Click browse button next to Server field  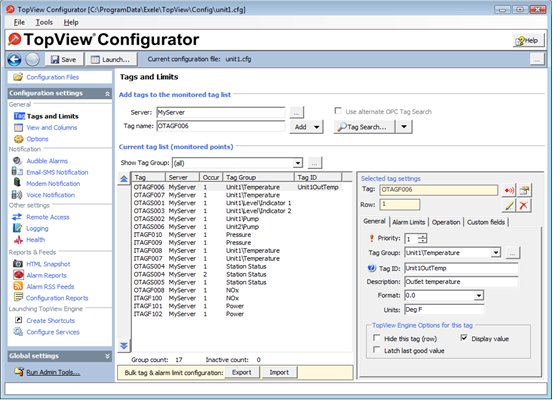pos(296,113)
